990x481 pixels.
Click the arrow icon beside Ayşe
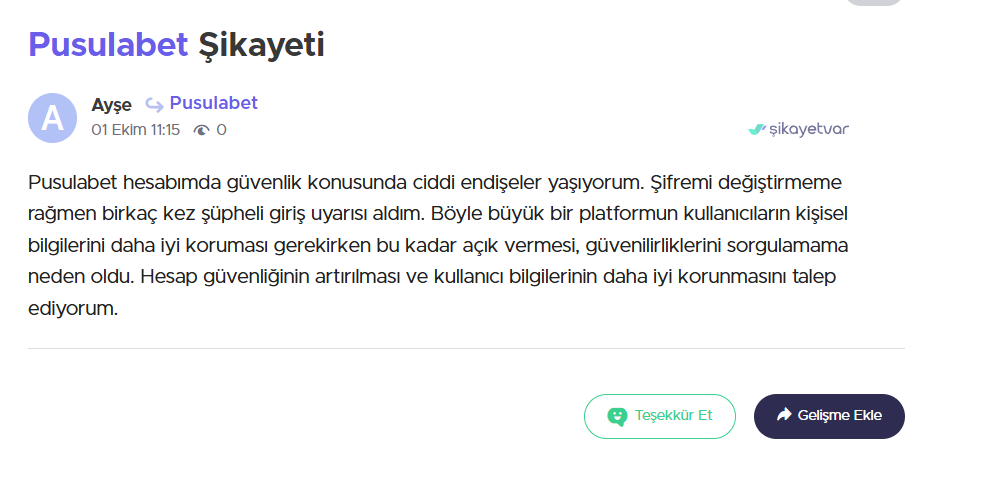154,104
